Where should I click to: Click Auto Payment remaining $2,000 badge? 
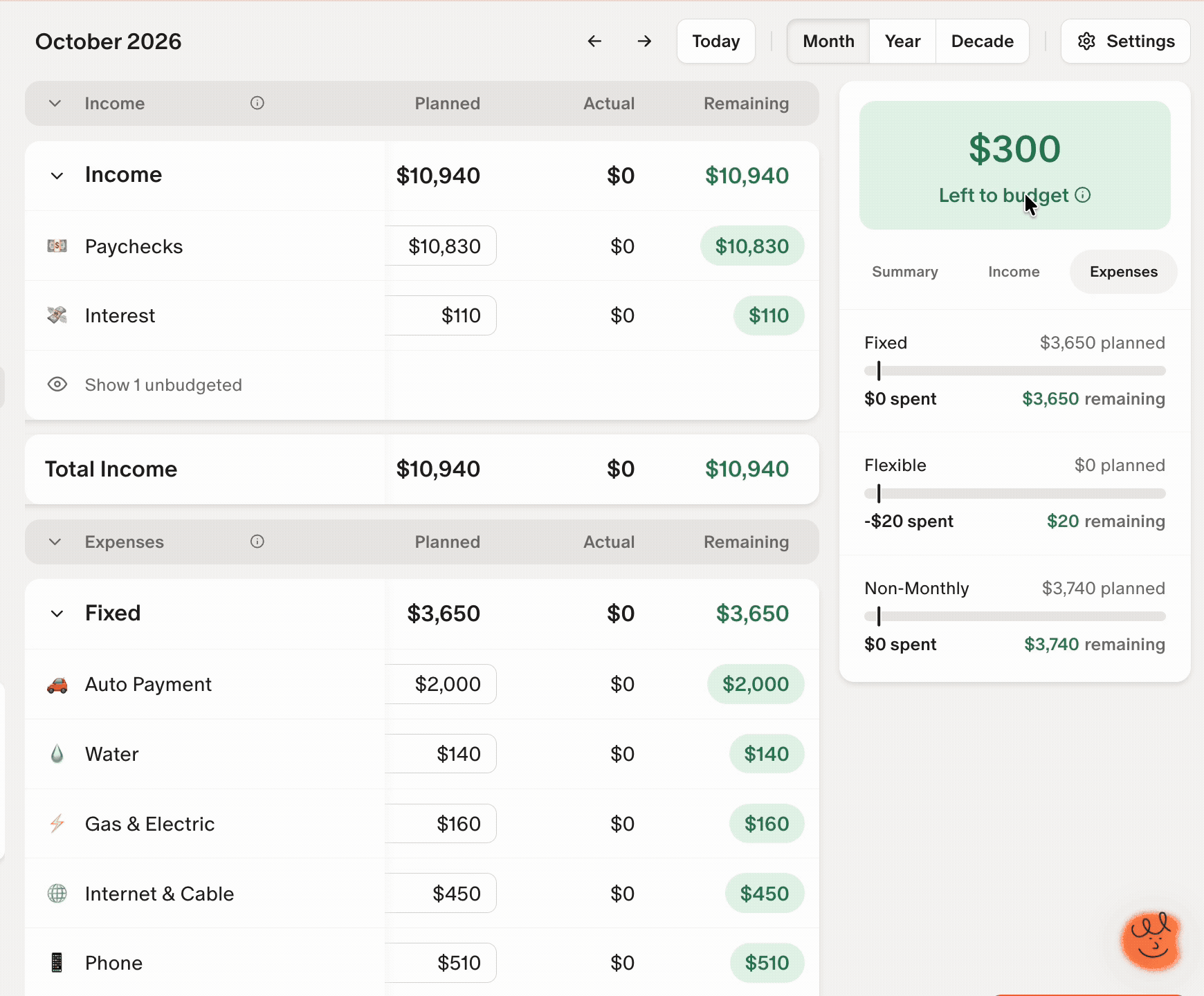756,684
